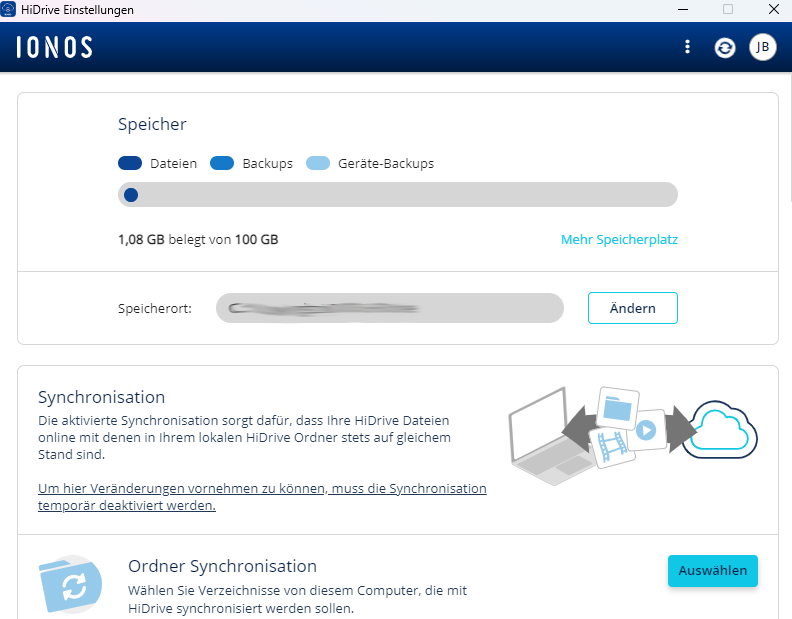
Task: Open the JB user account avatar
Action: click(x=763, y=47)
